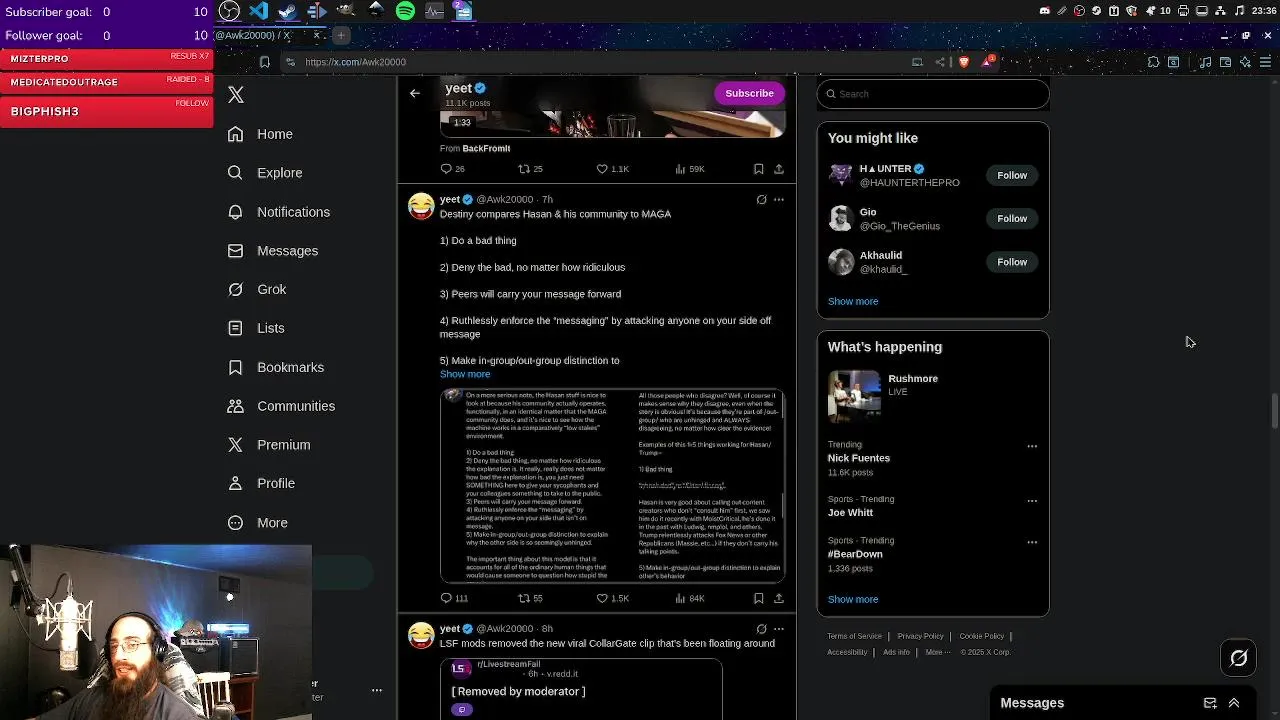The width and height of the screenshot is (1280, 720).
Task: Compose new message in Messages drawer
Action: coord(1210,703)
